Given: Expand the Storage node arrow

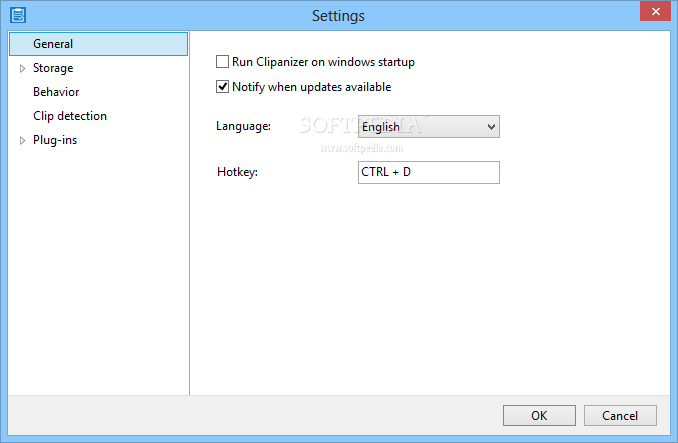Looking at the screenshot, I should [22, 68].
